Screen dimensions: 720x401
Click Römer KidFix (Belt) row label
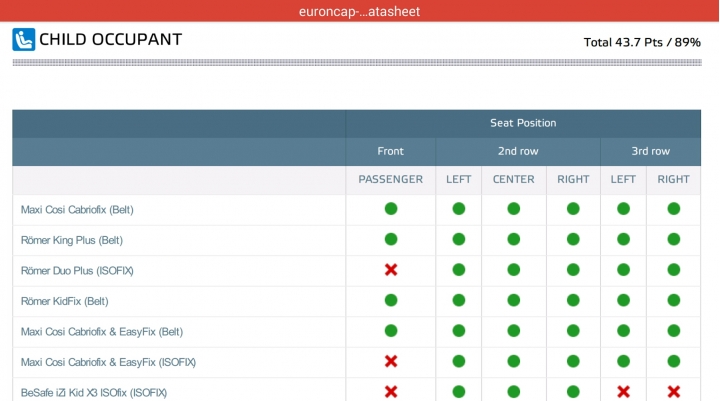(65, 301)
